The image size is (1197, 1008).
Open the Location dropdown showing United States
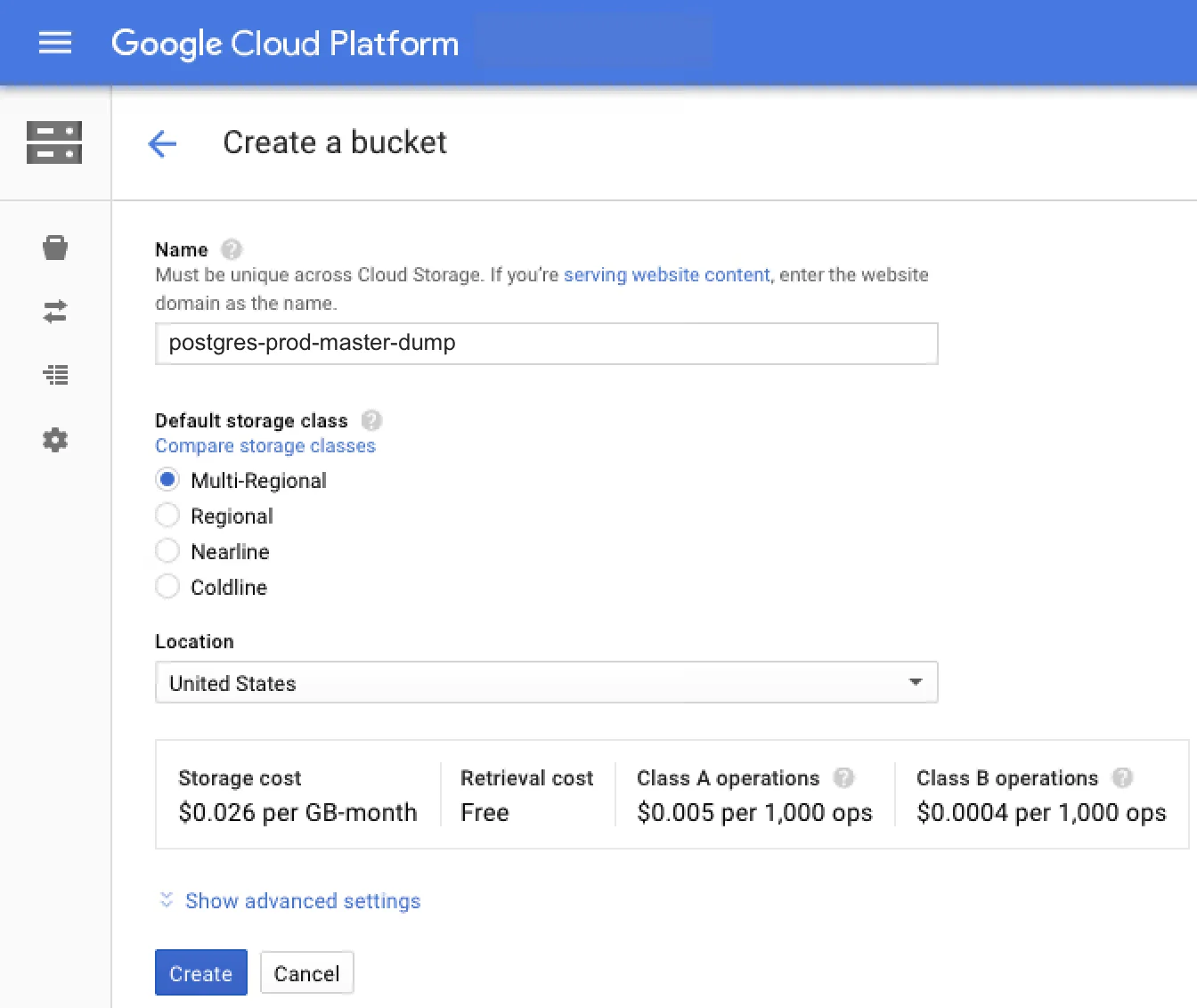tap(546, 683)
